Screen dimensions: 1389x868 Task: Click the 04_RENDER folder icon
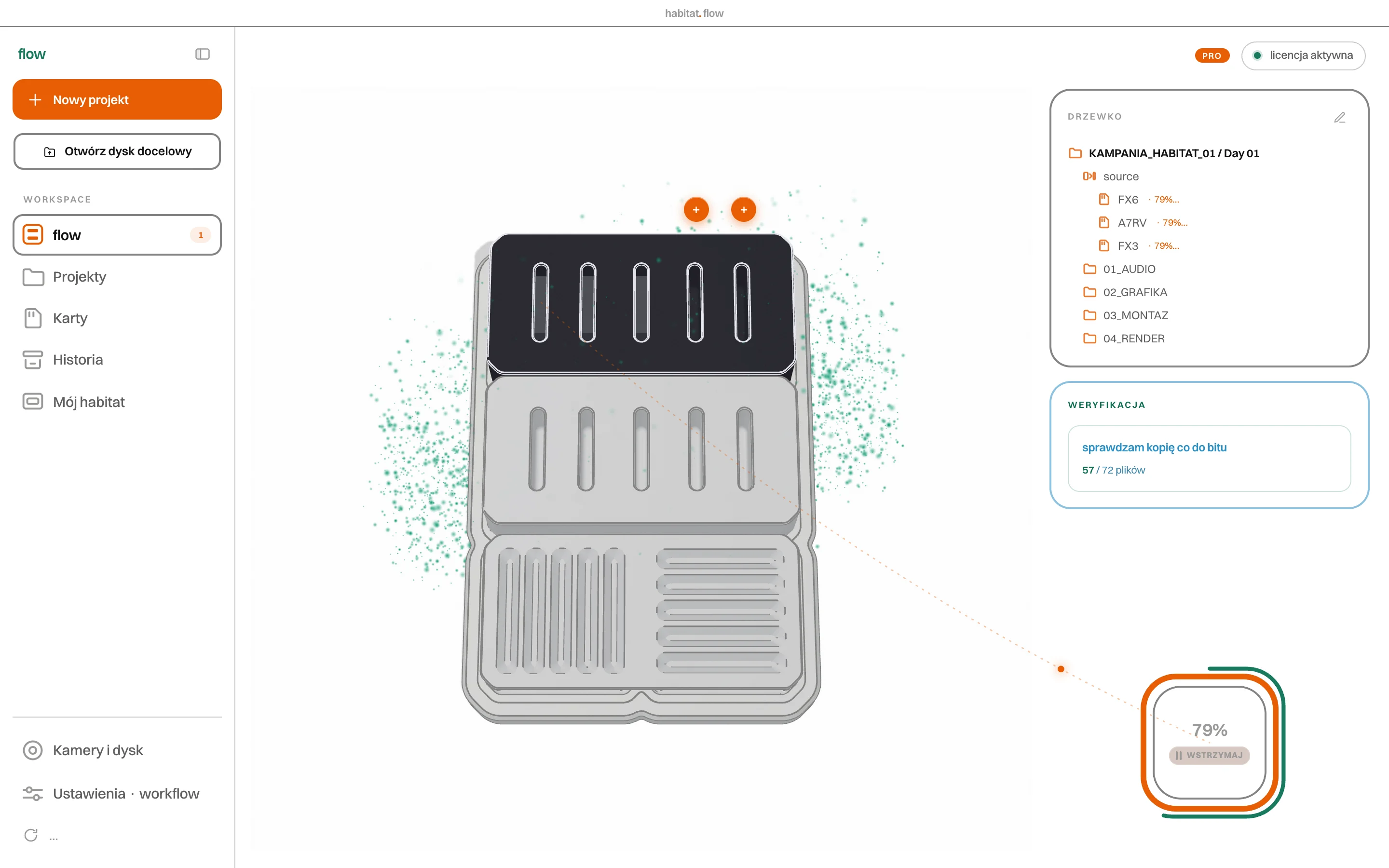coord(1089,339)
